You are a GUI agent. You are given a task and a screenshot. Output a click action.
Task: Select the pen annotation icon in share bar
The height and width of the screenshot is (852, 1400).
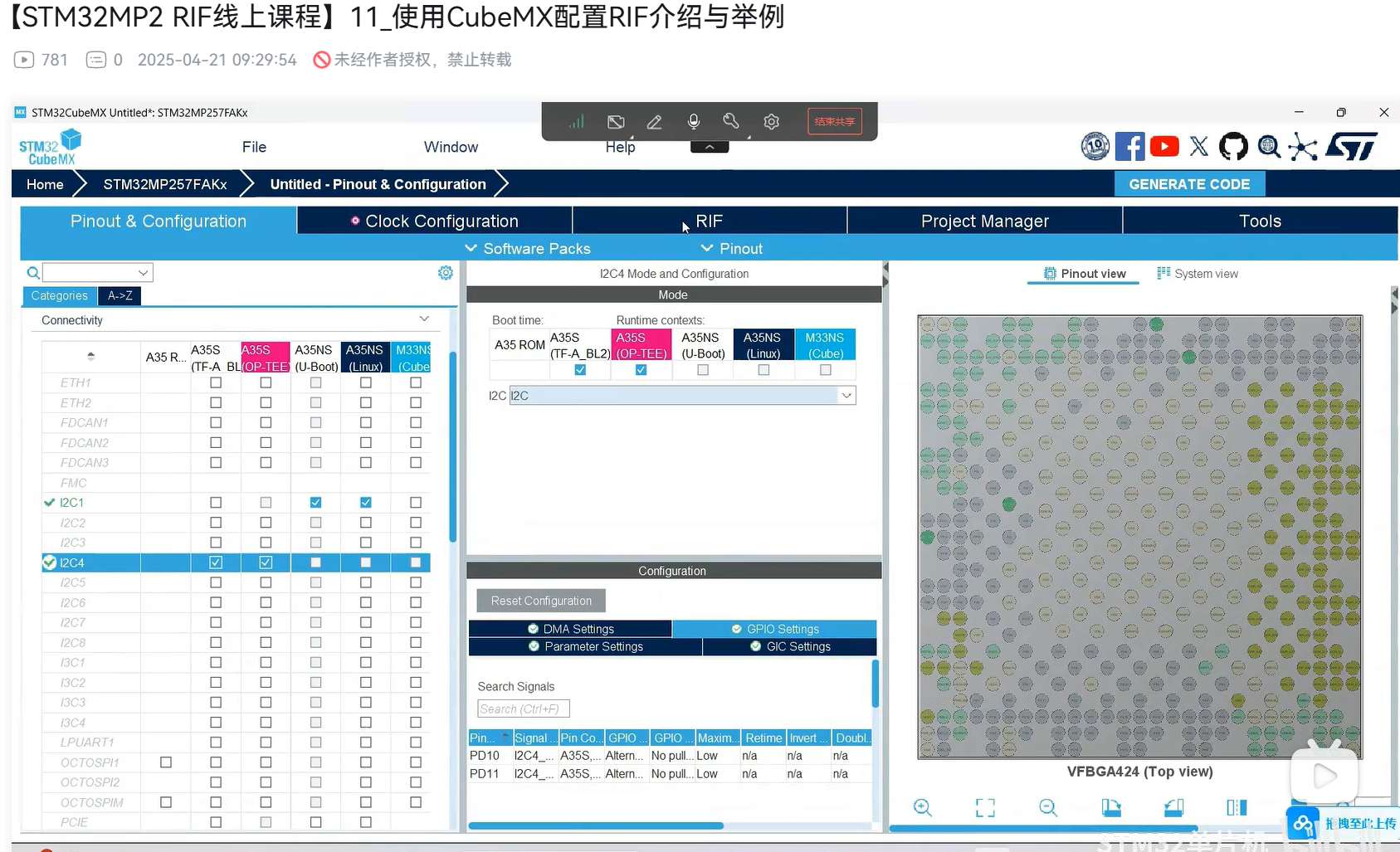coord(655,122)
